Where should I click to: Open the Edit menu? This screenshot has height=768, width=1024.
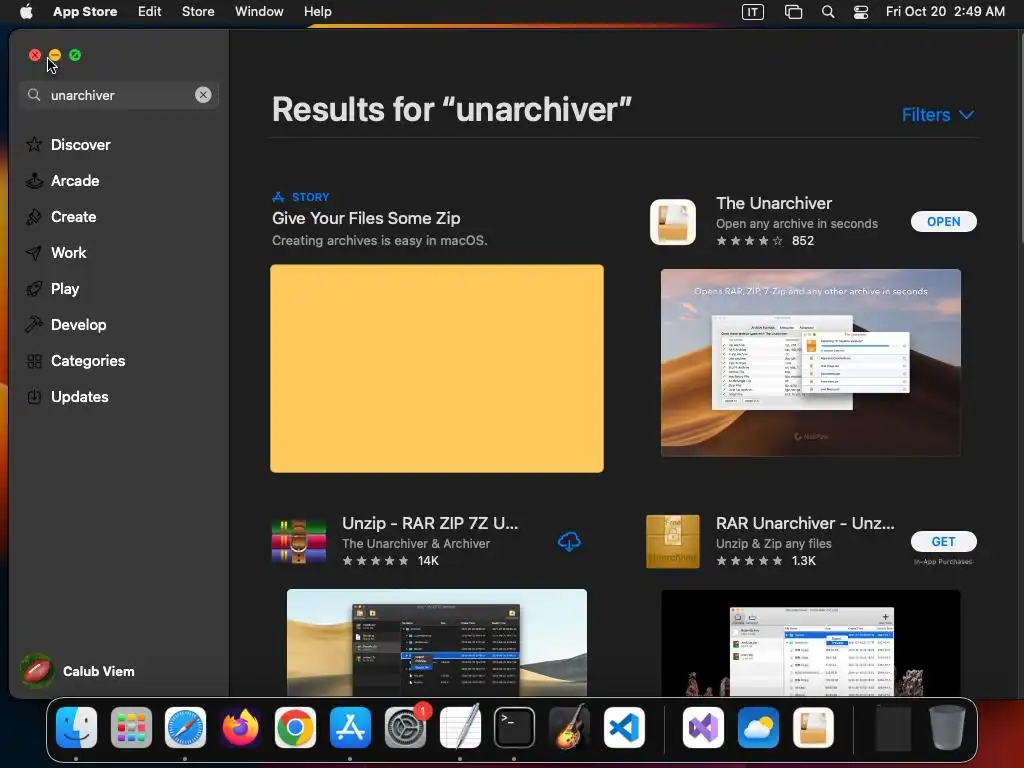click(x=150, y=11)
